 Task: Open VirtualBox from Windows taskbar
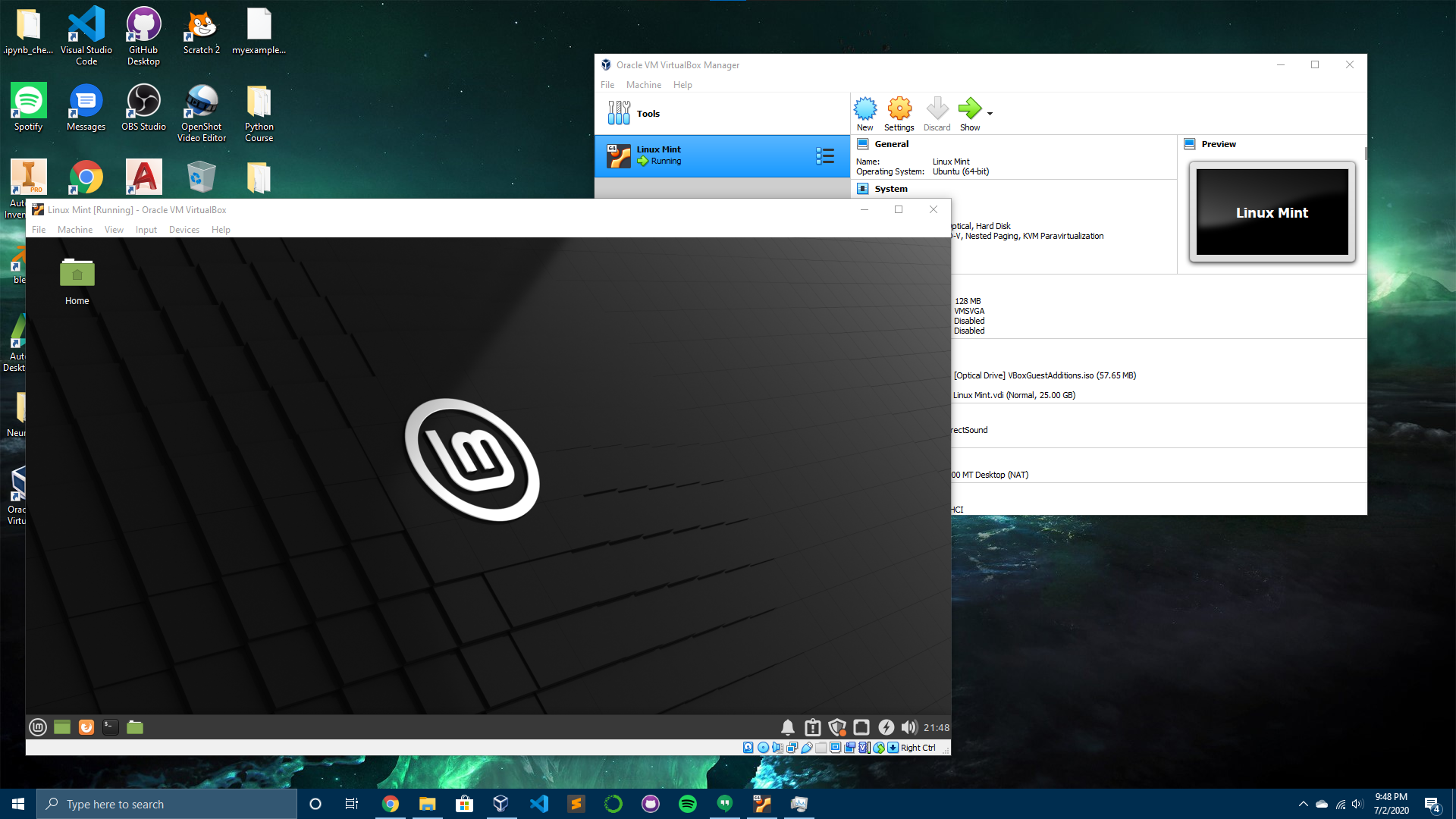click(500, 804)
